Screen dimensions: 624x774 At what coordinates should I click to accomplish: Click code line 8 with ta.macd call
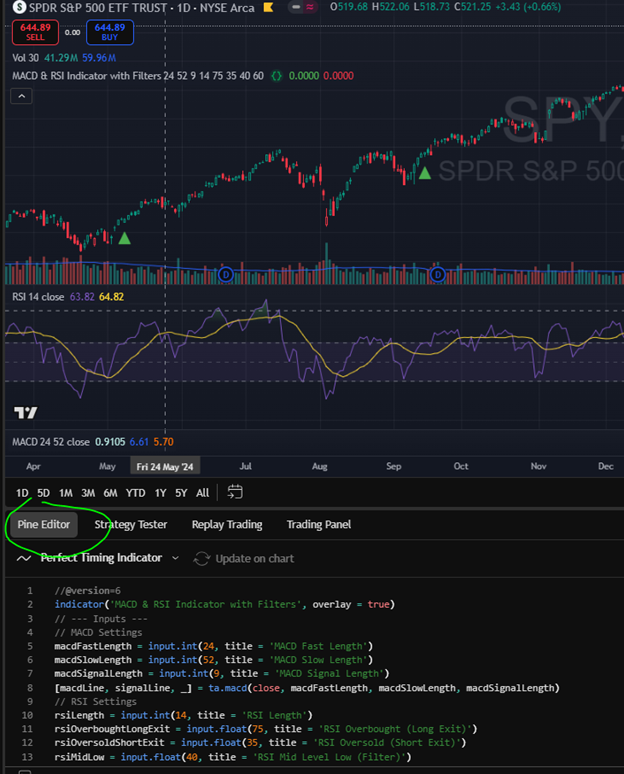[x=307, y=688]
